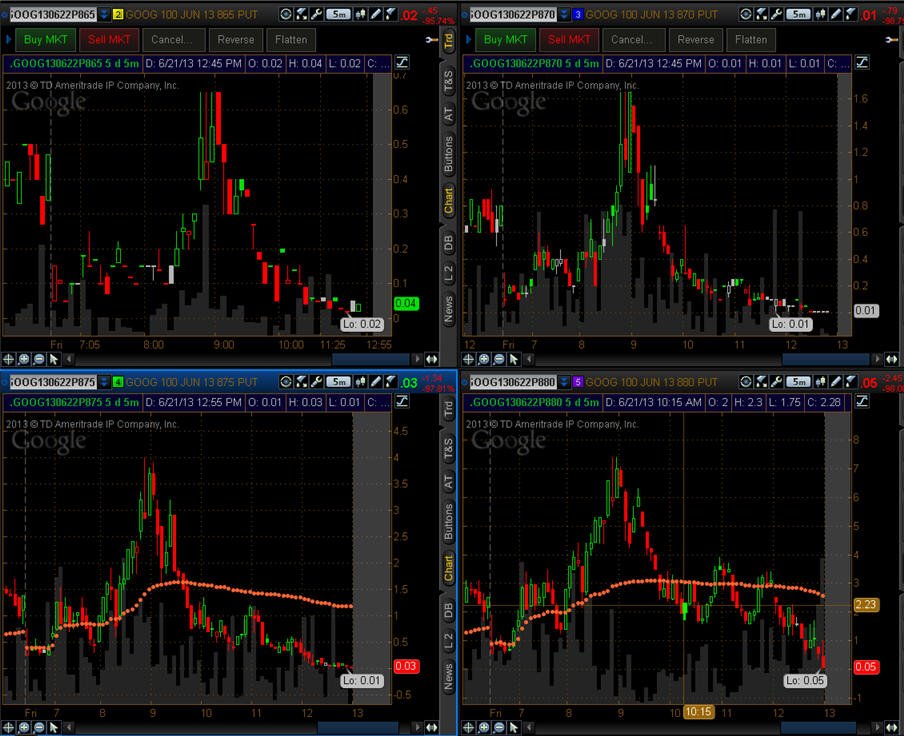
Task: Open chart settings wrench in the P875 chart
Action: click(317, 382)
